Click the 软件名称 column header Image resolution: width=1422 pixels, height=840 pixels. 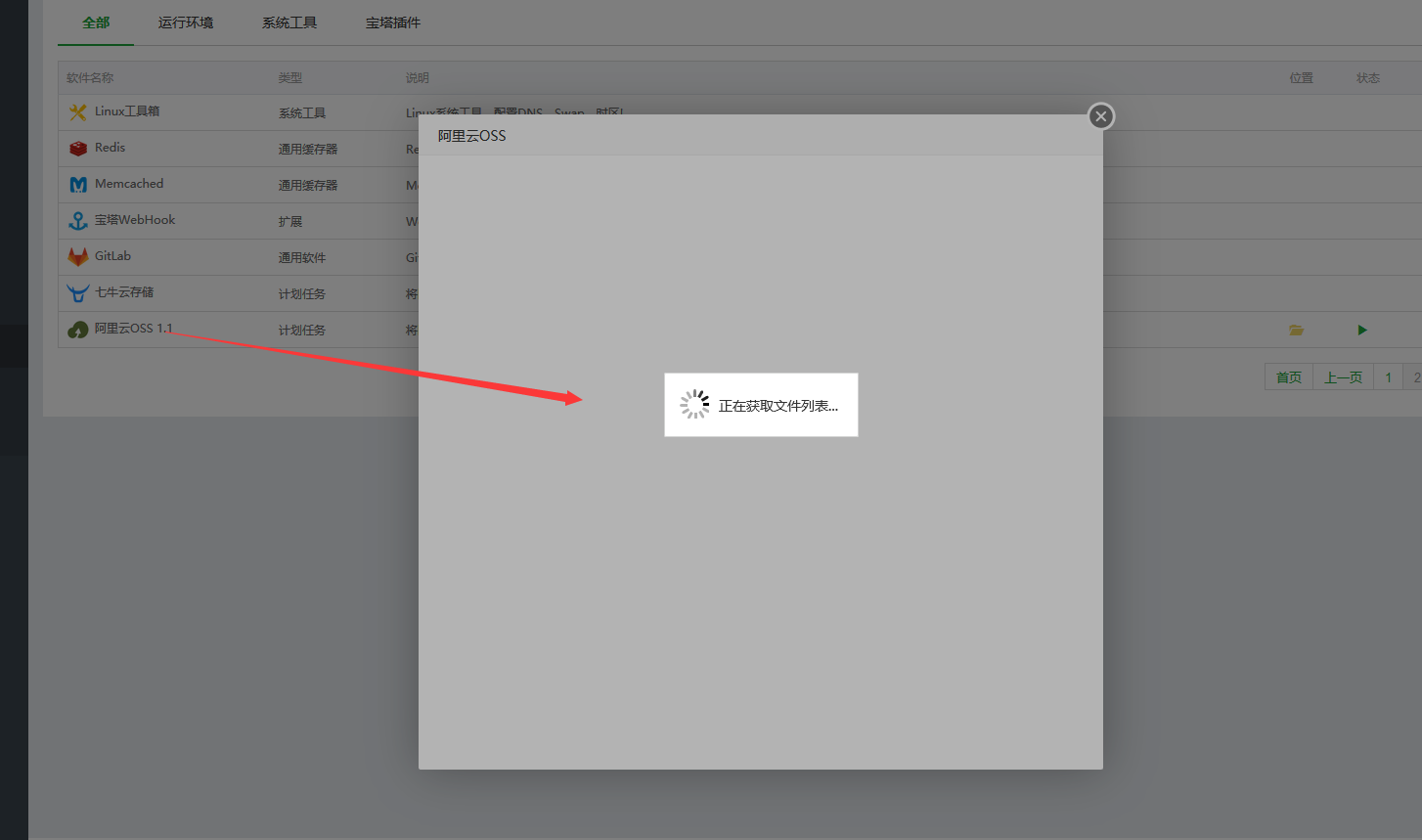(90, 78)
